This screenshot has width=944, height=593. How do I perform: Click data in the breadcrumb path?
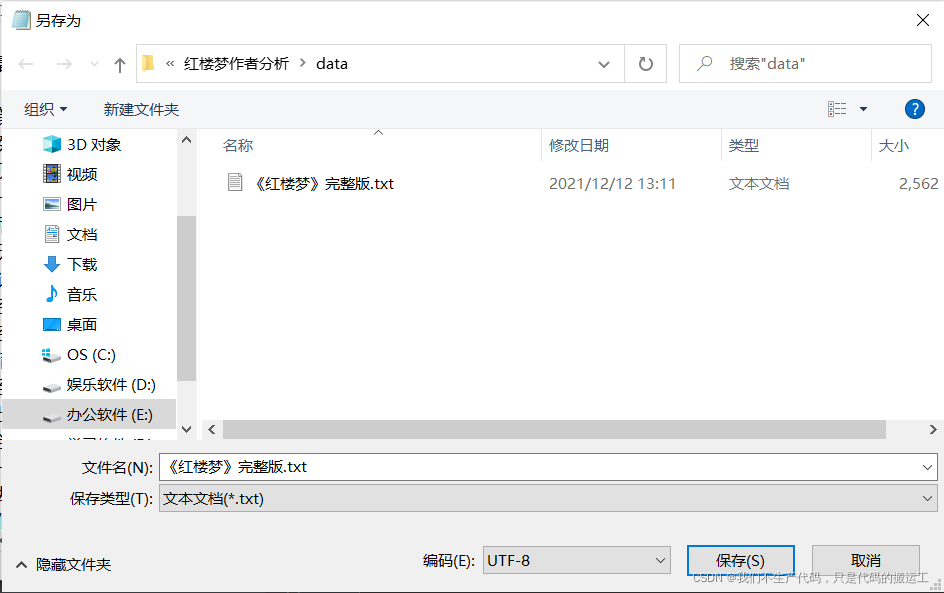pos(331,63)
